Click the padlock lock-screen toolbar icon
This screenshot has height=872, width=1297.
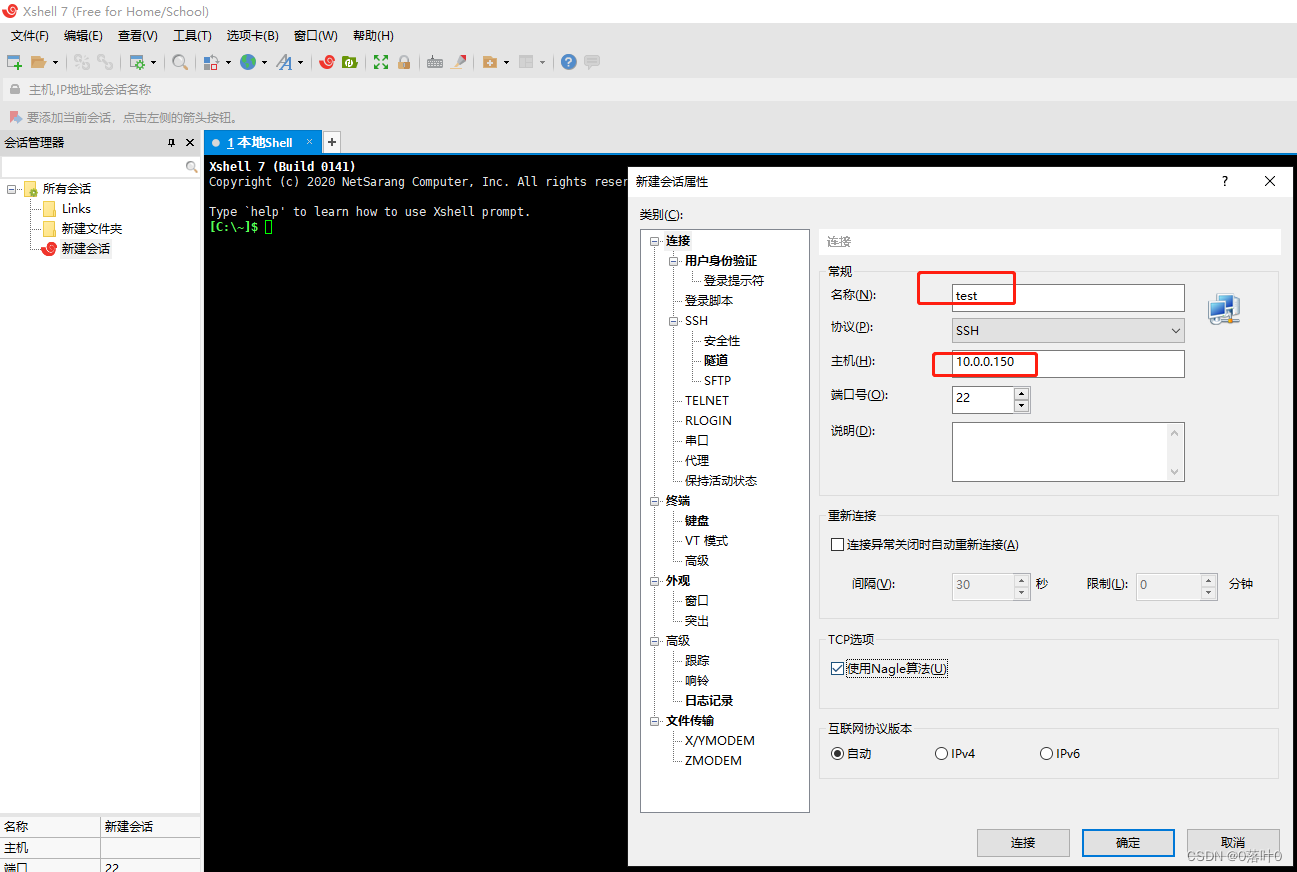pos(404,62)
